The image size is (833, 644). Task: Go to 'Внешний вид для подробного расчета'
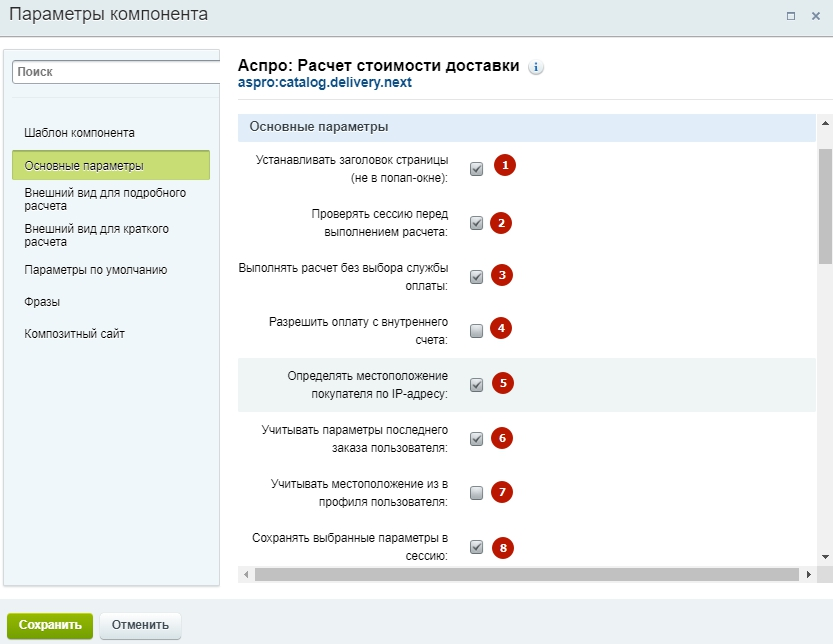click(105, 199)
